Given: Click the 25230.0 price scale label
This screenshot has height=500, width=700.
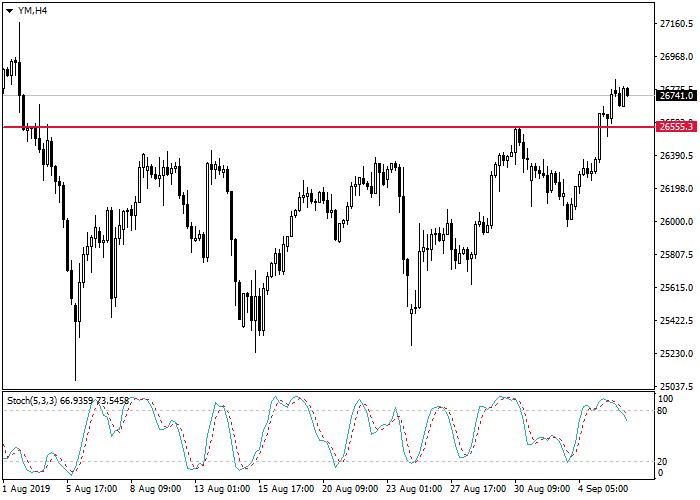Looking at the screenshot, I should [x=676, y=354].
